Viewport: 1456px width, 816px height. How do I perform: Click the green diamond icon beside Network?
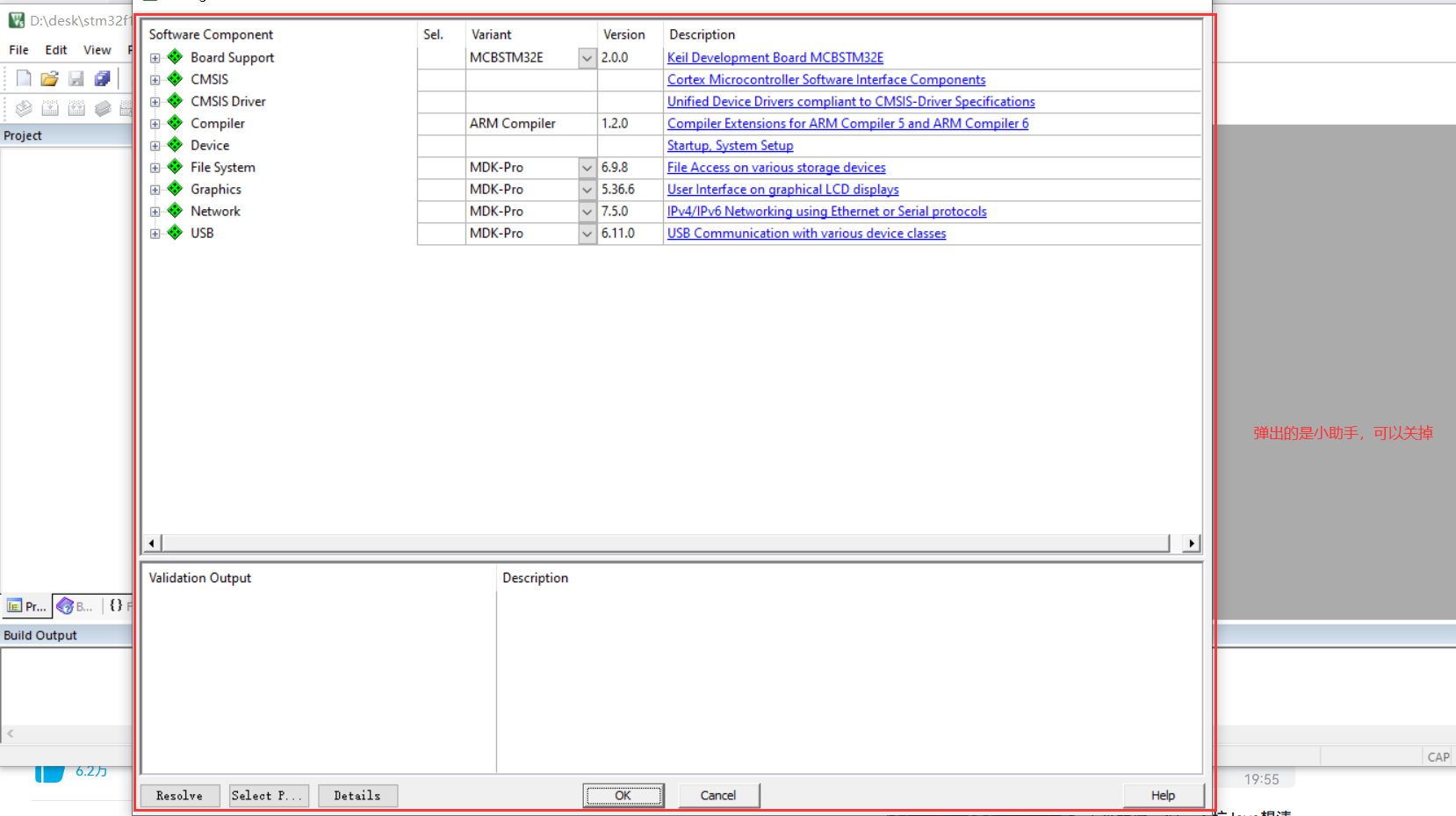[x=175, y=211]
